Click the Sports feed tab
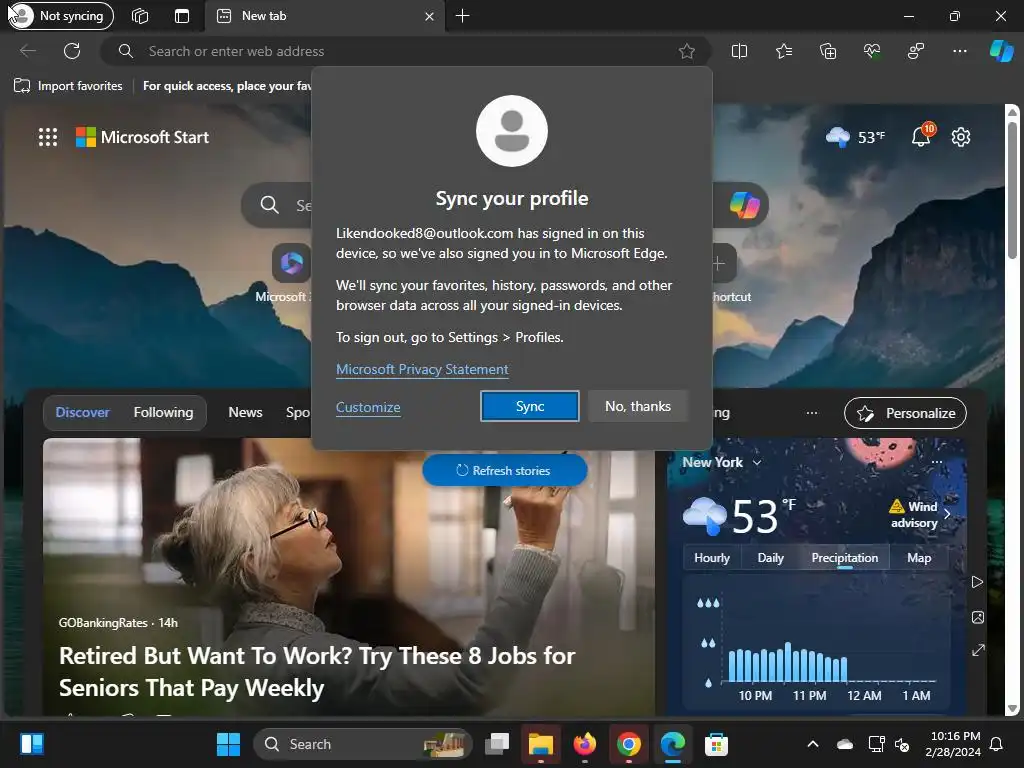This screenshot has height=768, width=1024. click(297, 412)
